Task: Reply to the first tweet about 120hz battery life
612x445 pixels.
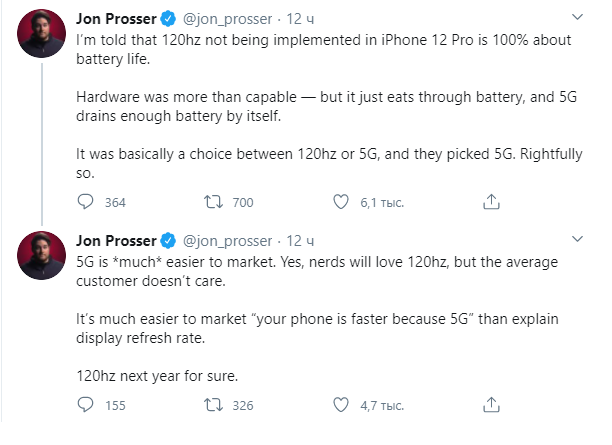Action: (x=86, y=202)
